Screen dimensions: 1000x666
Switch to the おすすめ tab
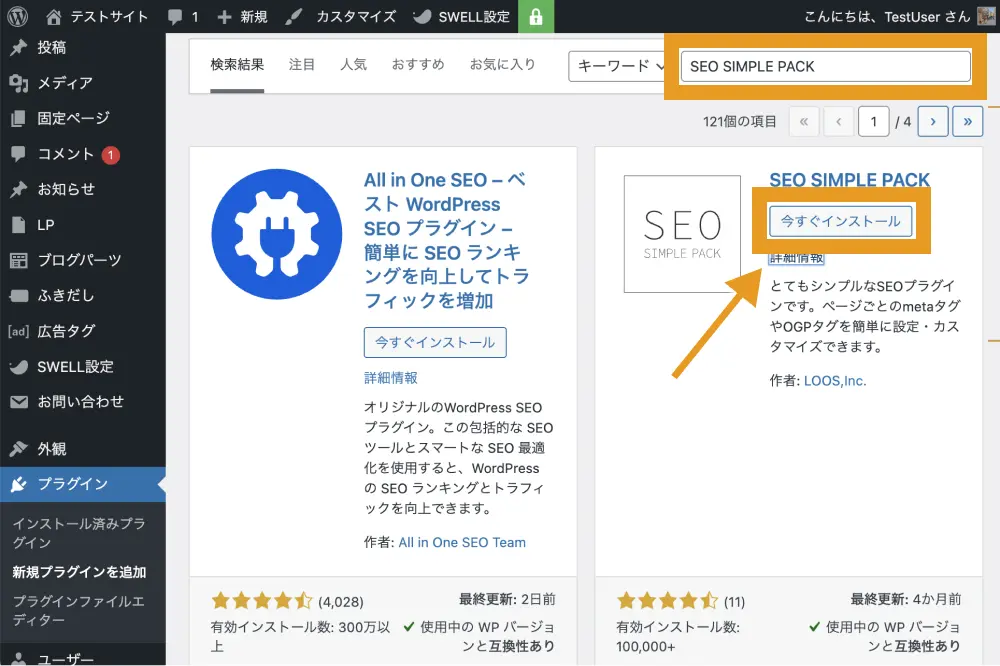[x=418, y=64]
